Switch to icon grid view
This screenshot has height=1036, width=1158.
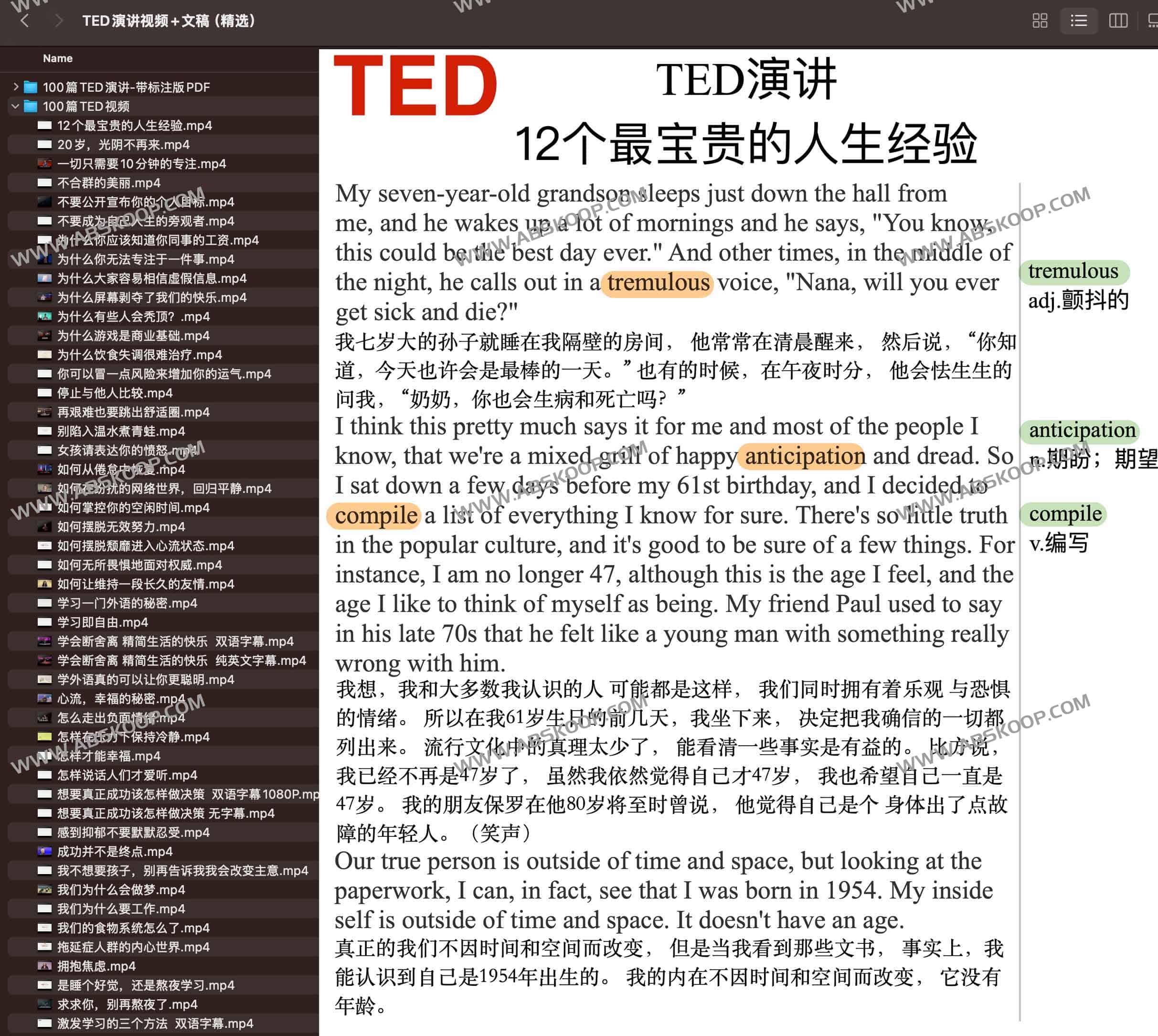[1040, 21]
